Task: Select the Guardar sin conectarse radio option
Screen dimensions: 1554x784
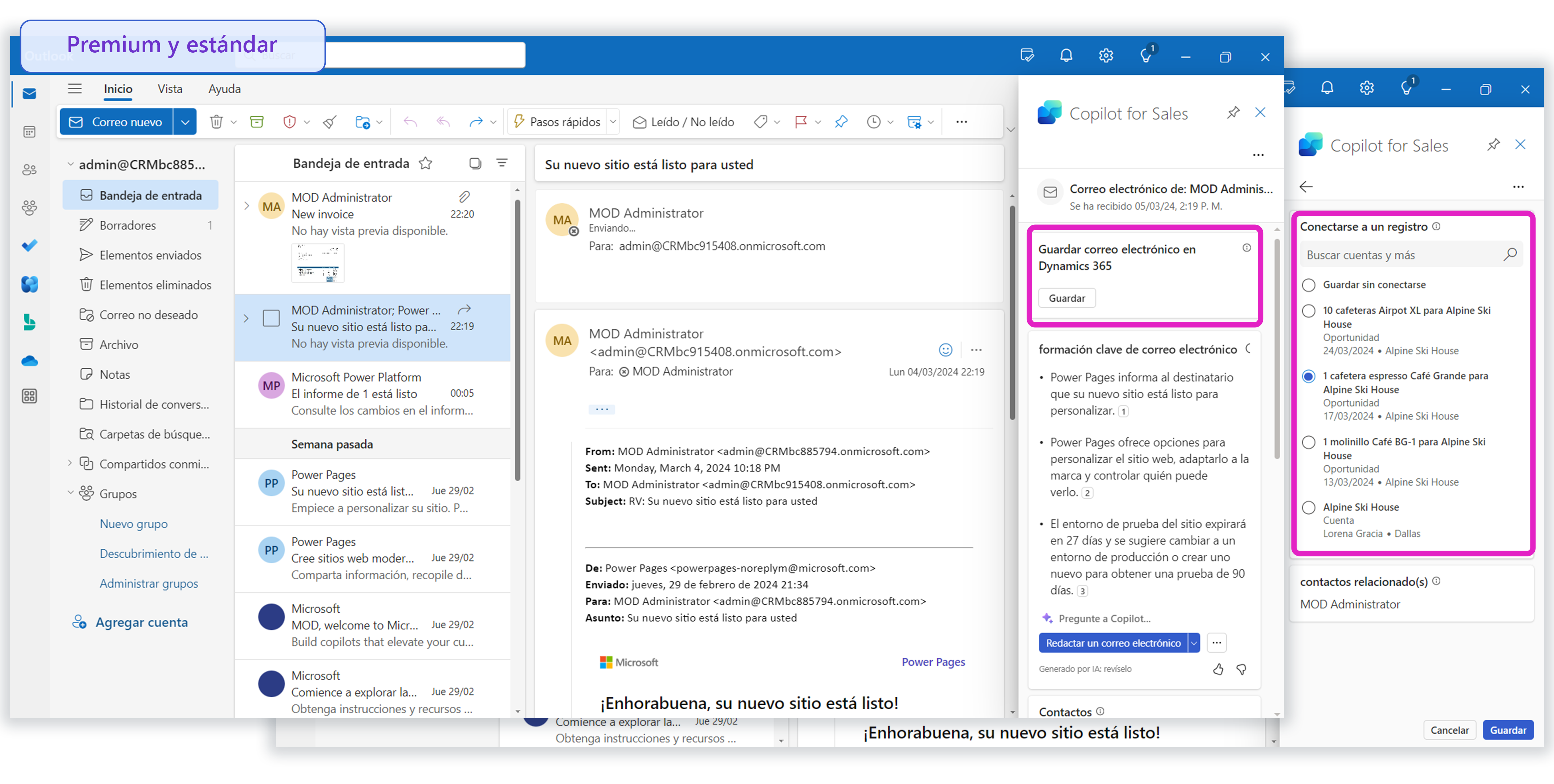Action: [x=1309, y=285]
